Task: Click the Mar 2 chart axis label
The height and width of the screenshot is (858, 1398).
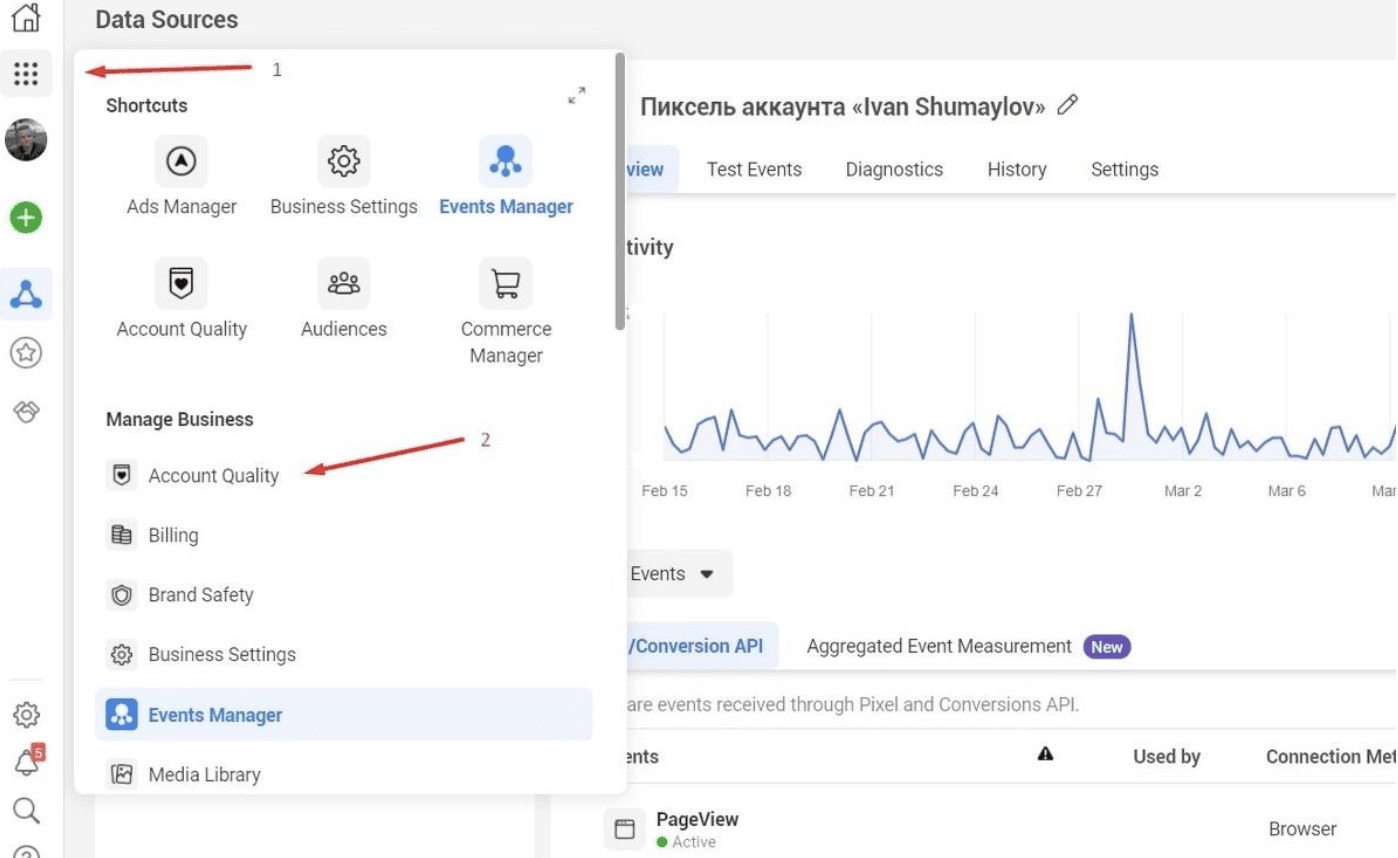Action: [1182, 491]
